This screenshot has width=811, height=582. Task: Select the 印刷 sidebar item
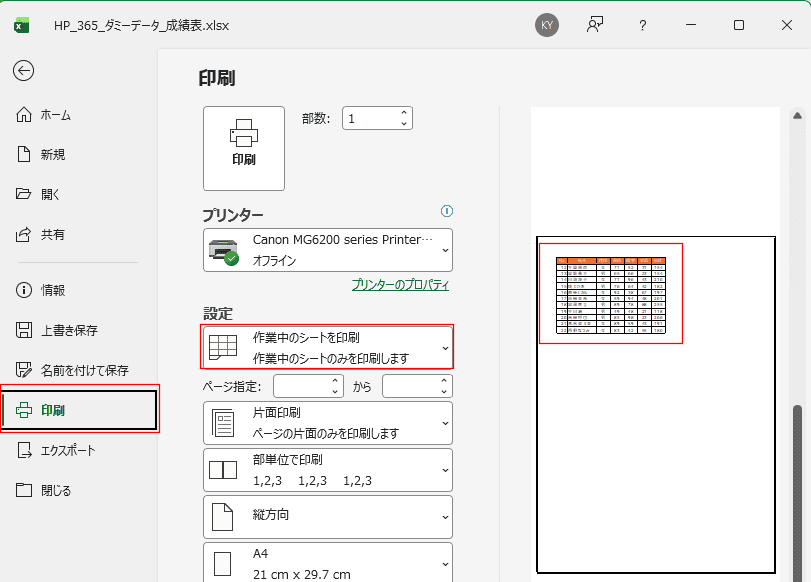point(80,410)
